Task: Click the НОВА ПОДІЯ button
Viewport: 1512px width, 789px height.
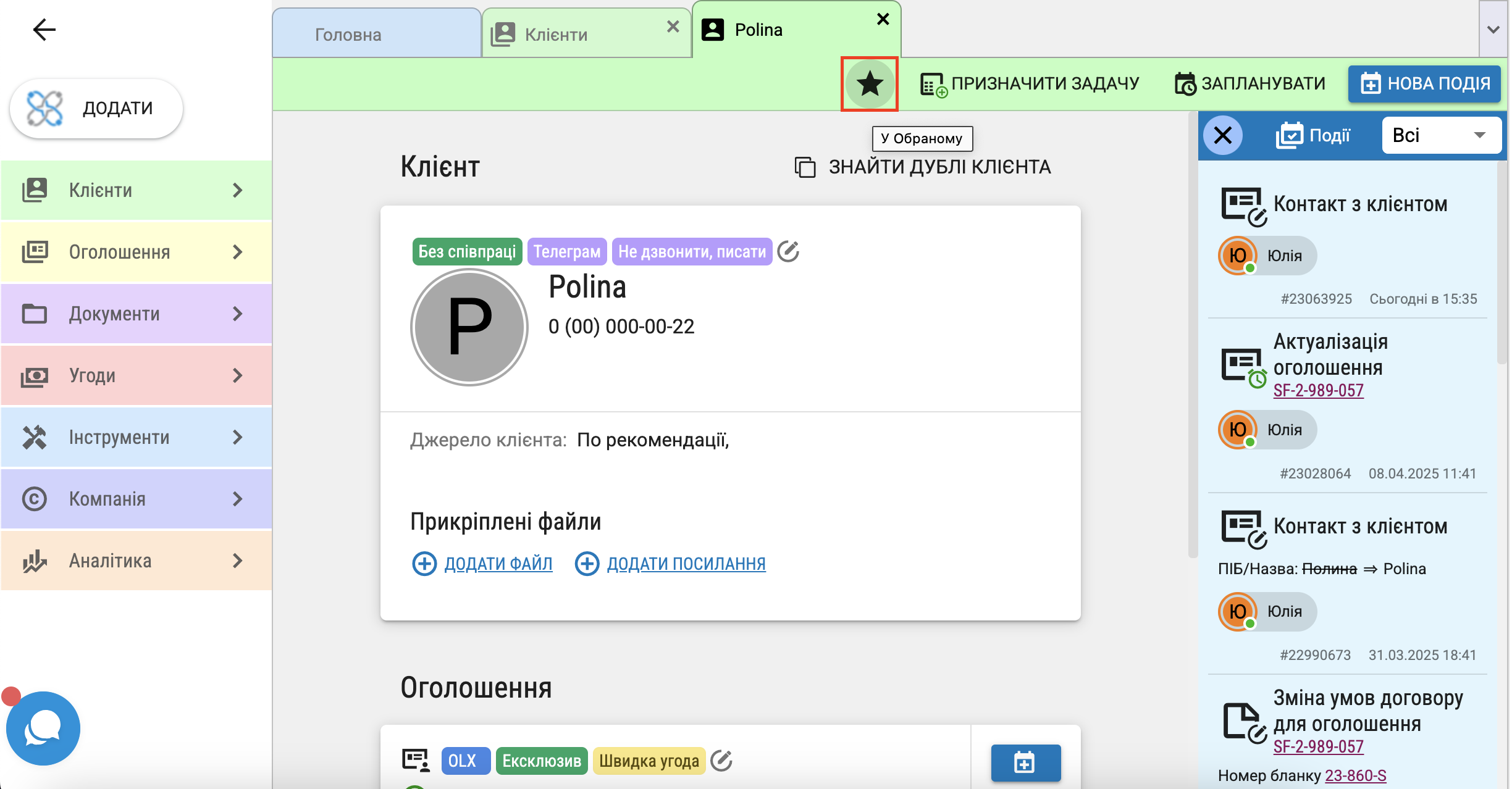Action: [1425, 84]
